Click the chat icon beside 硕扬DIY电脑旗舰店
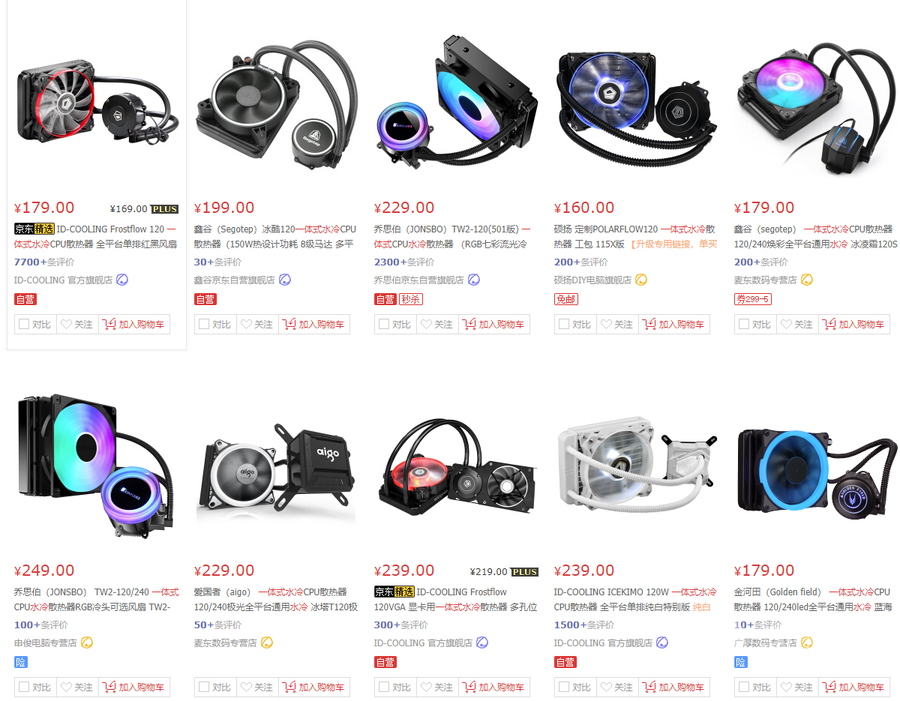Image resolution: width=900 pixels, height=701 pixels. [x=641, y=280]
